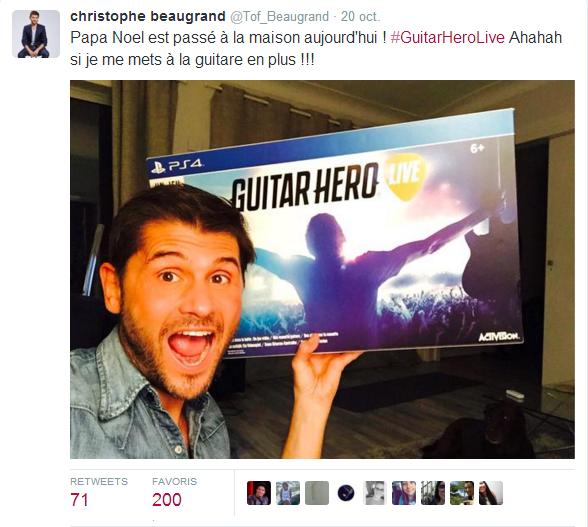View the list behind the FAVORIS label
The image size is (588, 527).
click(x=174, y=482)
